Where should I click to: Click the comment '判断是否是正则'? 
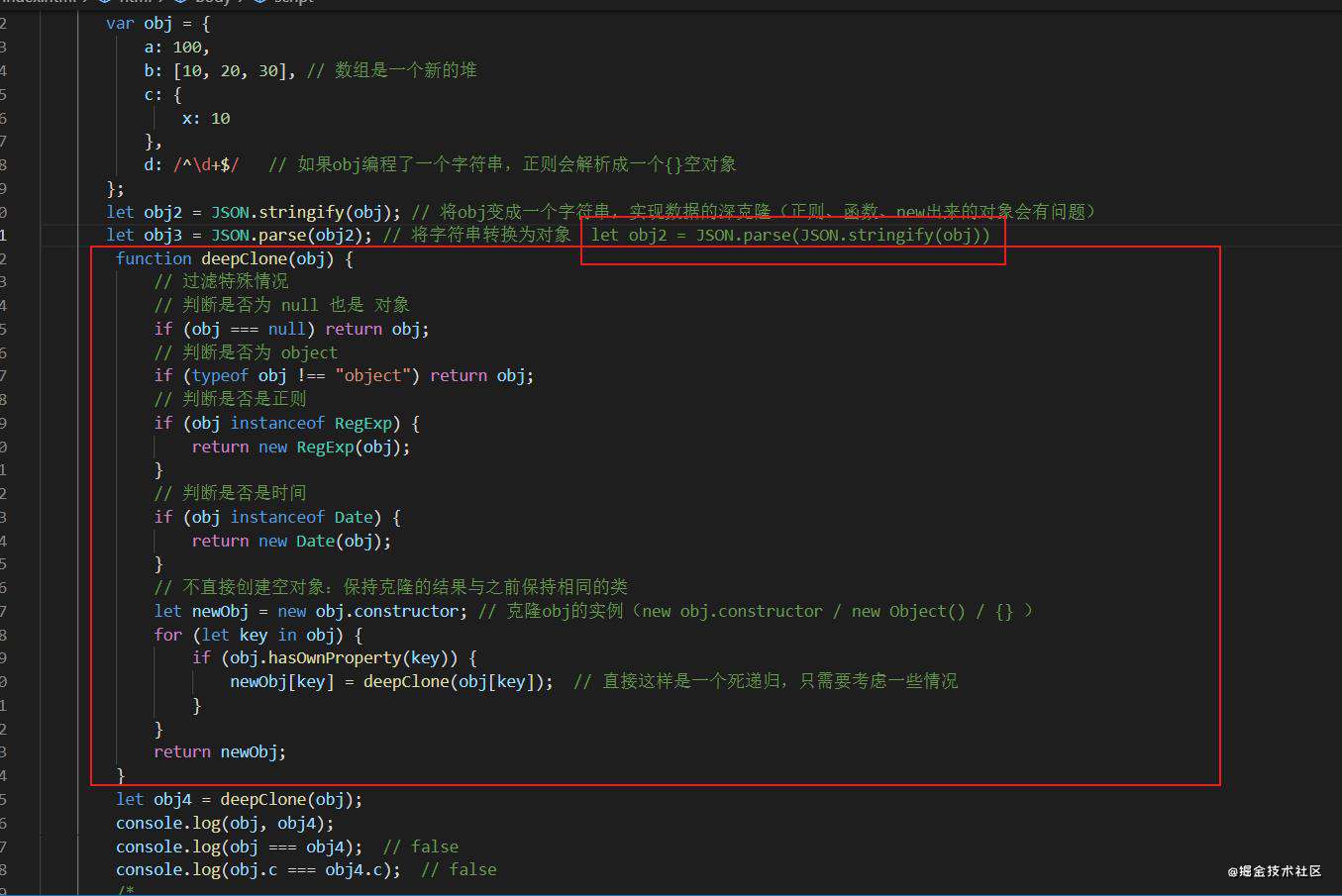pos(245,399)
